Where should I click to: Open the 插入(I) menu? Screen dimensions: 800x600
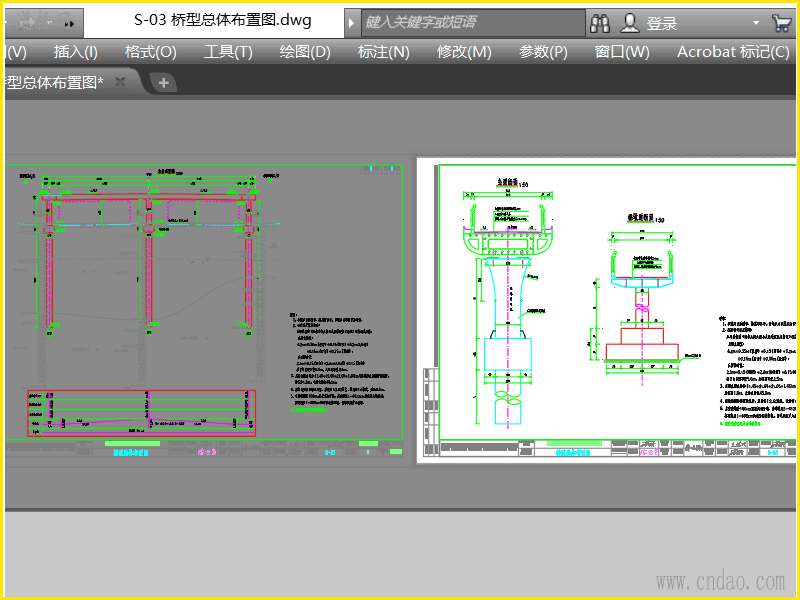(76, 52)
